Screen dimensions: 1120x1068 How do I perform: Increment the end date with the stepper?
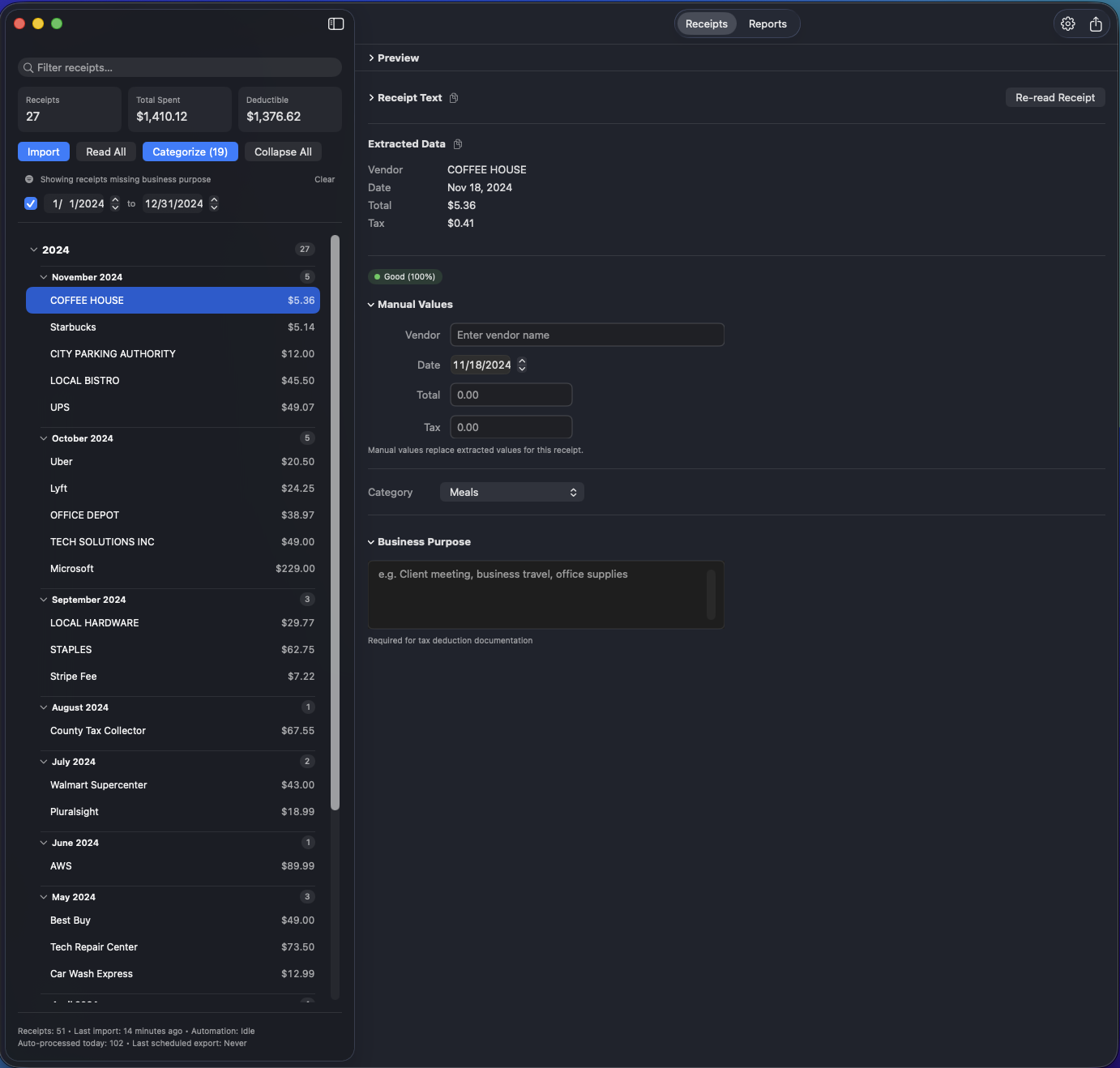(x=214, y=199)
